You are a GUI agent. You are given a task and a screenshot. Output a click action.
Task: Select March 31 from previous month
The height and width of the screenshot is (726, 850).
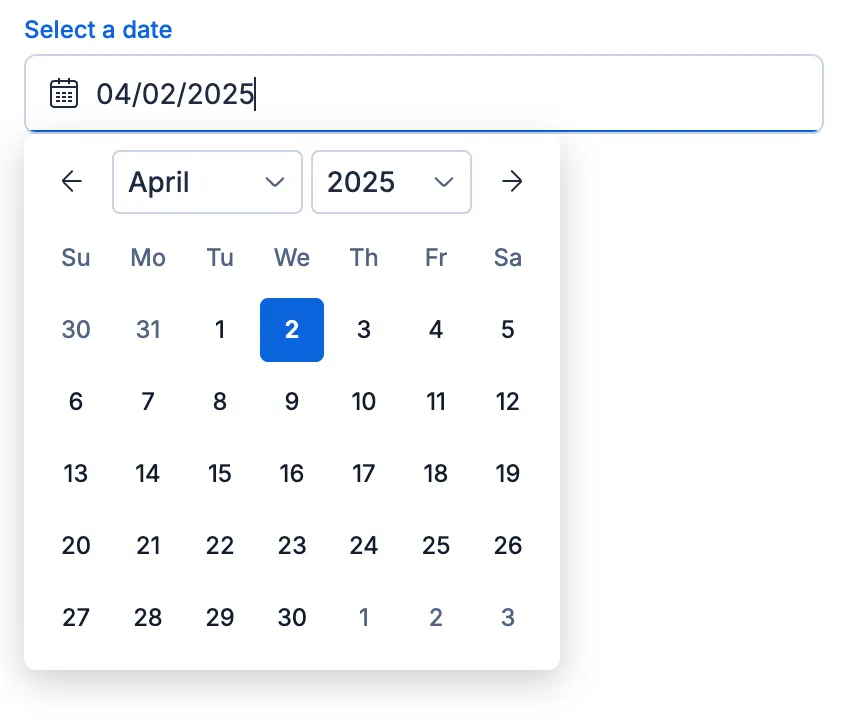(x=148, y=330)
